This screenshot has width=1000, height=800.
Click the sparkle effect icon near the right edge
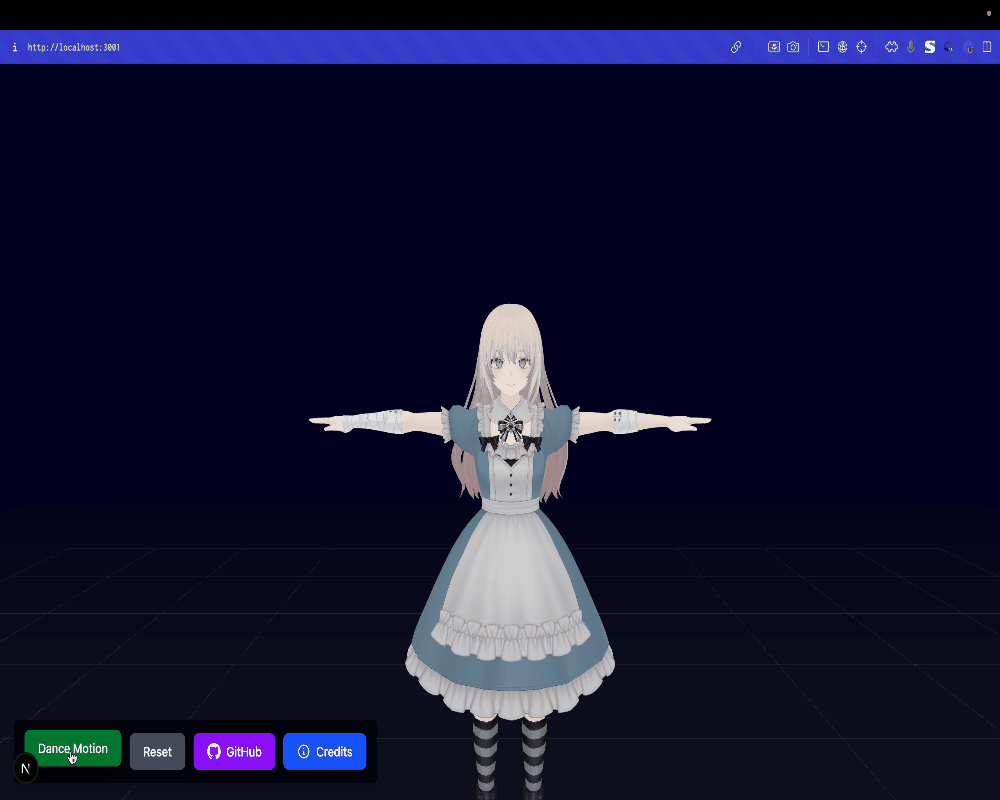click(966, 46)
